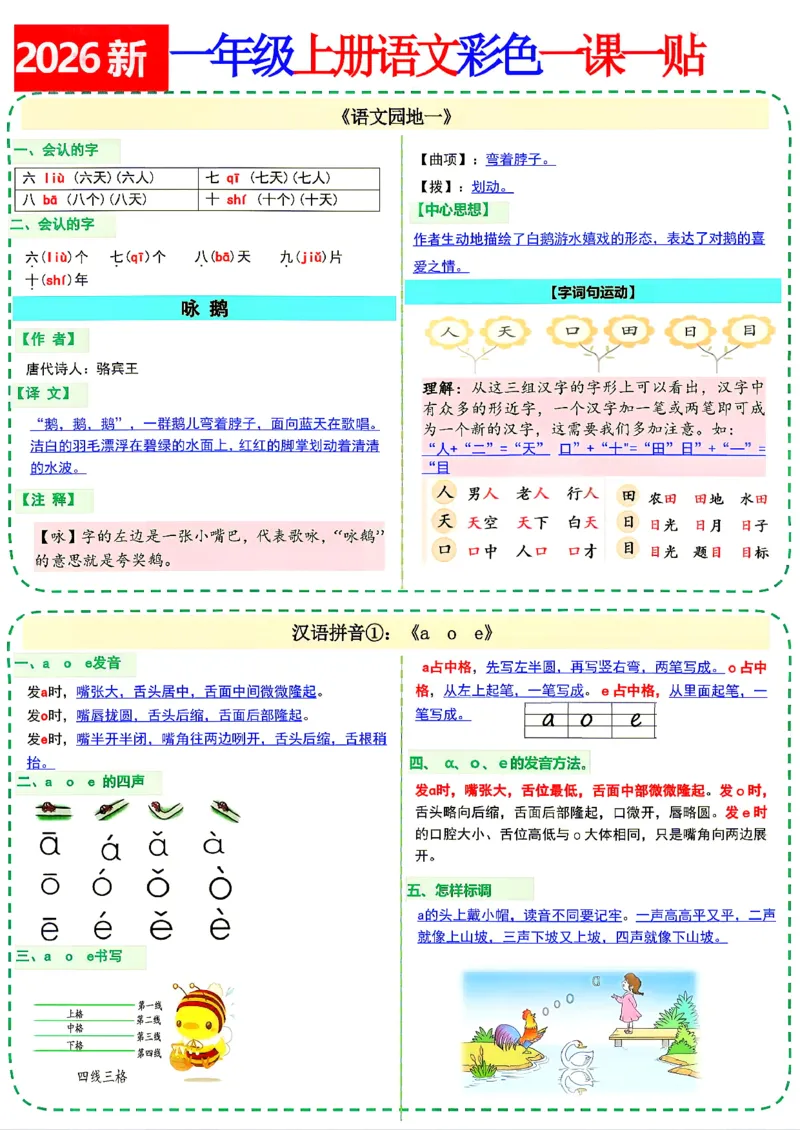Click the tone letter é
This screenshot has width=800, height=1130.
click(x=103, y=925)
